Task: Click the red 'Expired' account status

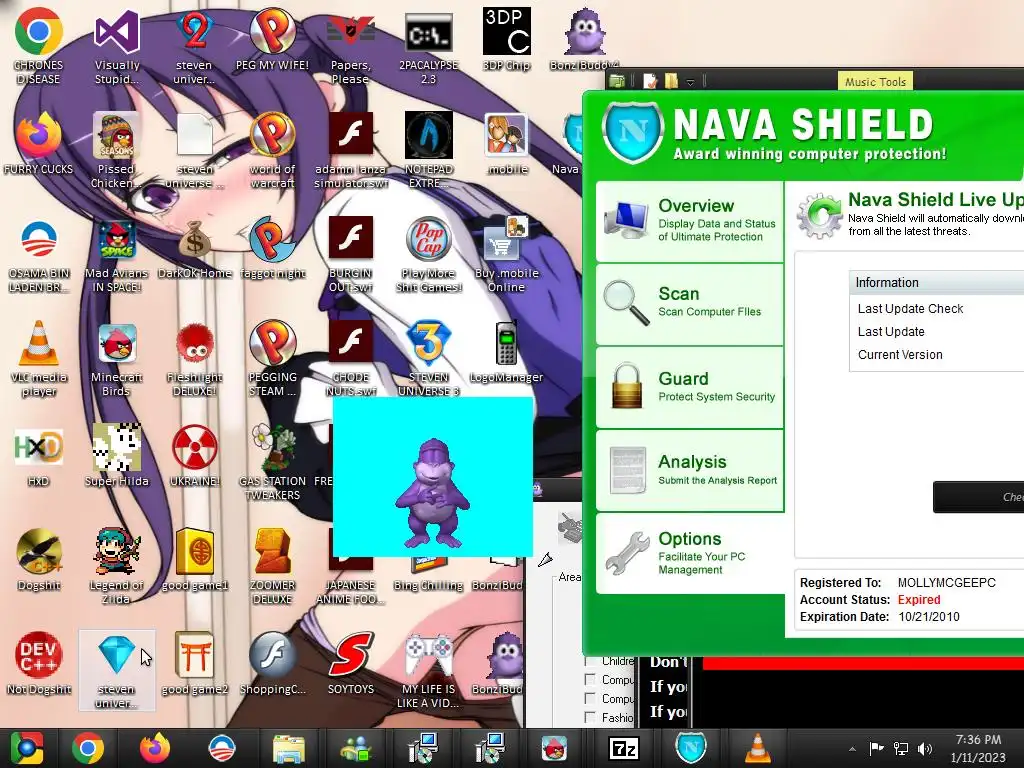Action: (919, 600)
